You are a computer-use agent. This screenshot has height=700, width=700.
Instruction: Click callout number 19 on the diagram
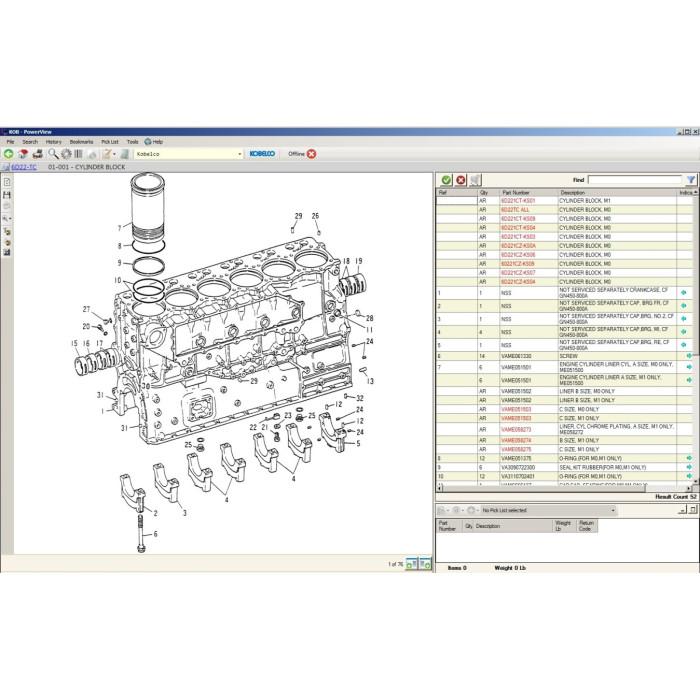coord(359,261)
